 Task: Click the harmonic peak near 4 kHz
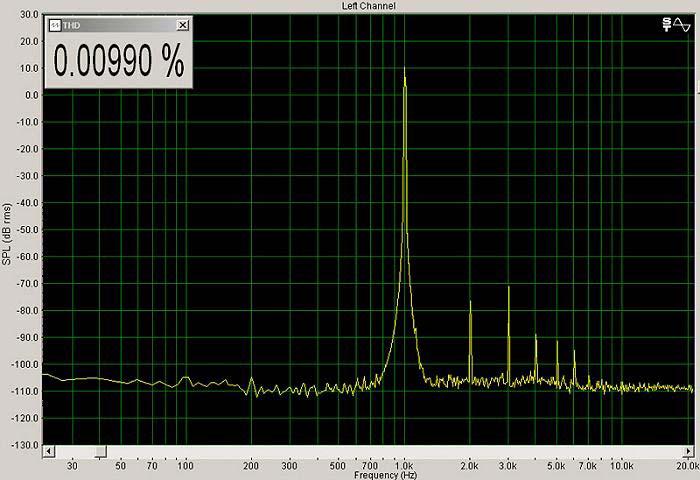coord(536,336)
